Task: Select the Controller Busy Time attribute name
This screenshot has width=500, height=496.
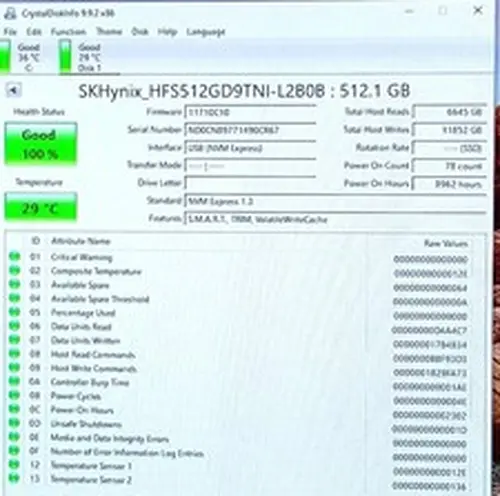Action: tap(90, 382)
